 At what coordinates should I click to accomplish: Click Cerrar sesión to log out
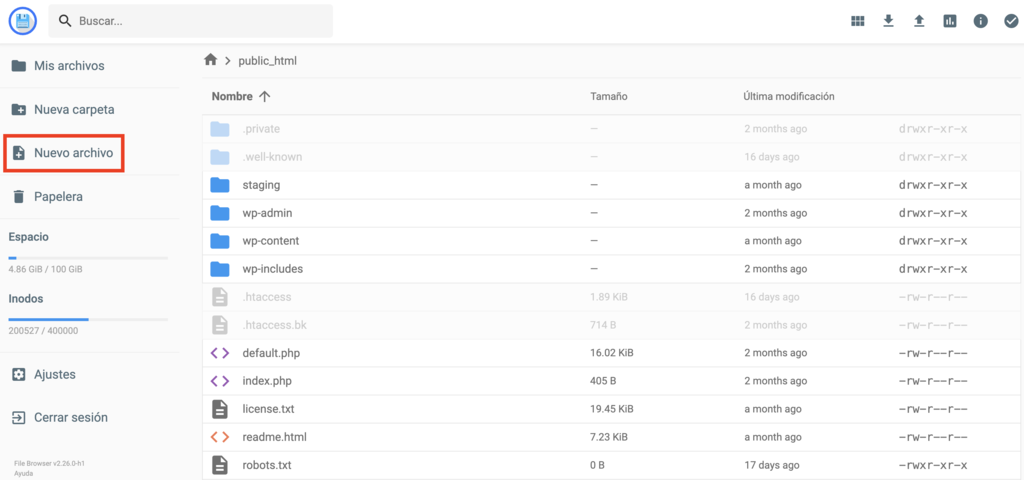pos(70,417)
